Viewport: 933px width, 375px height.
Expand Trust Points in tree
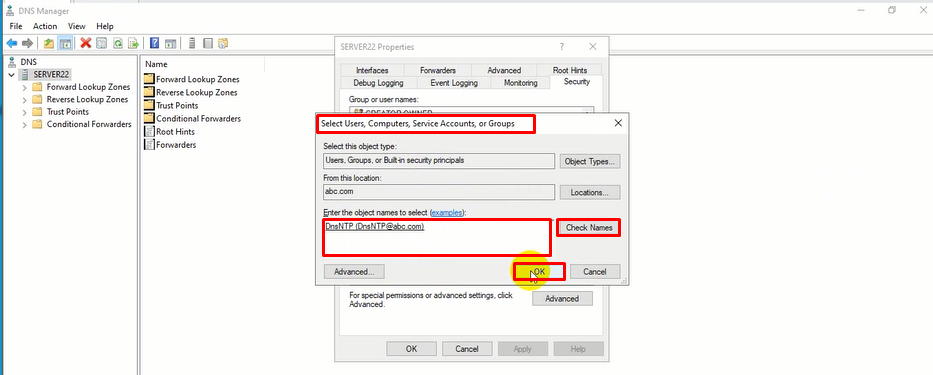[24, 112]
